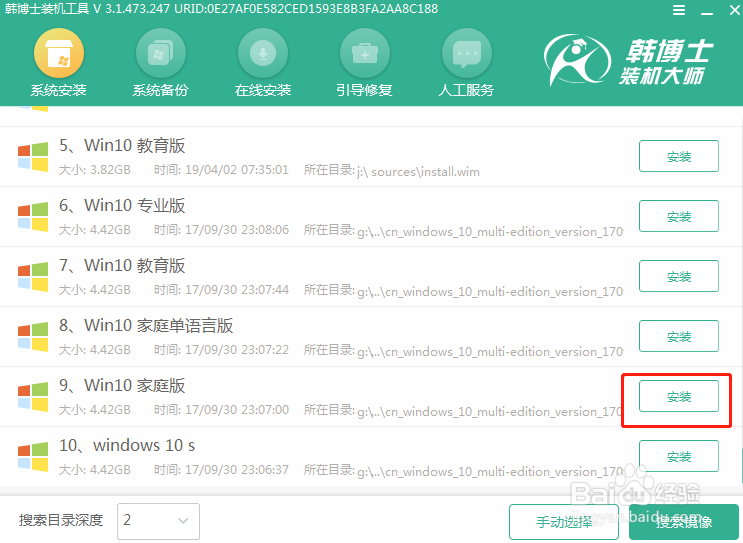743x543 pixels.
Task: Minimize the 韩博士装机工具 window
Action: click(x=707, y=11)
